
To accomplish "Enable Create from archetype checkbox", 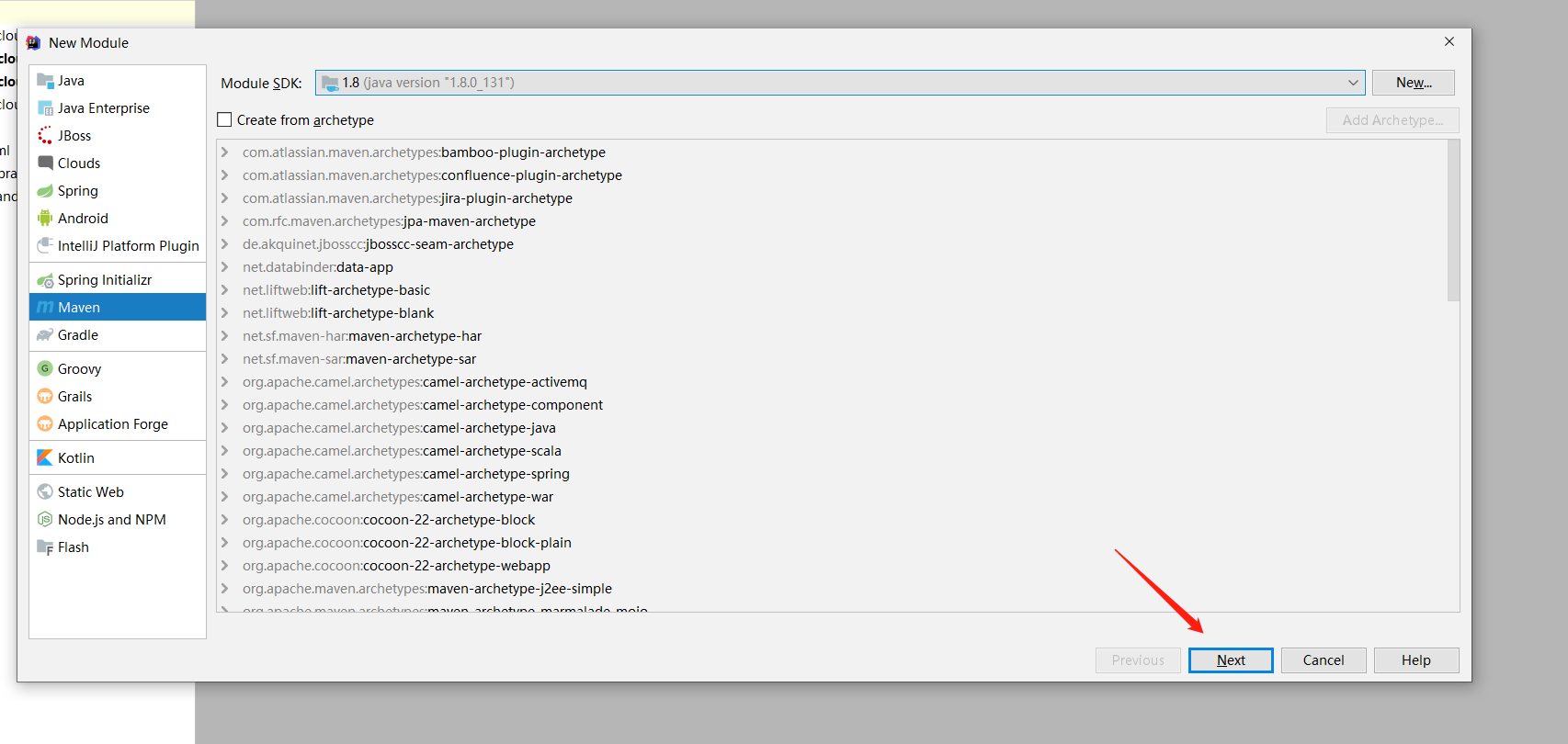I will click(x=224, y=120).
